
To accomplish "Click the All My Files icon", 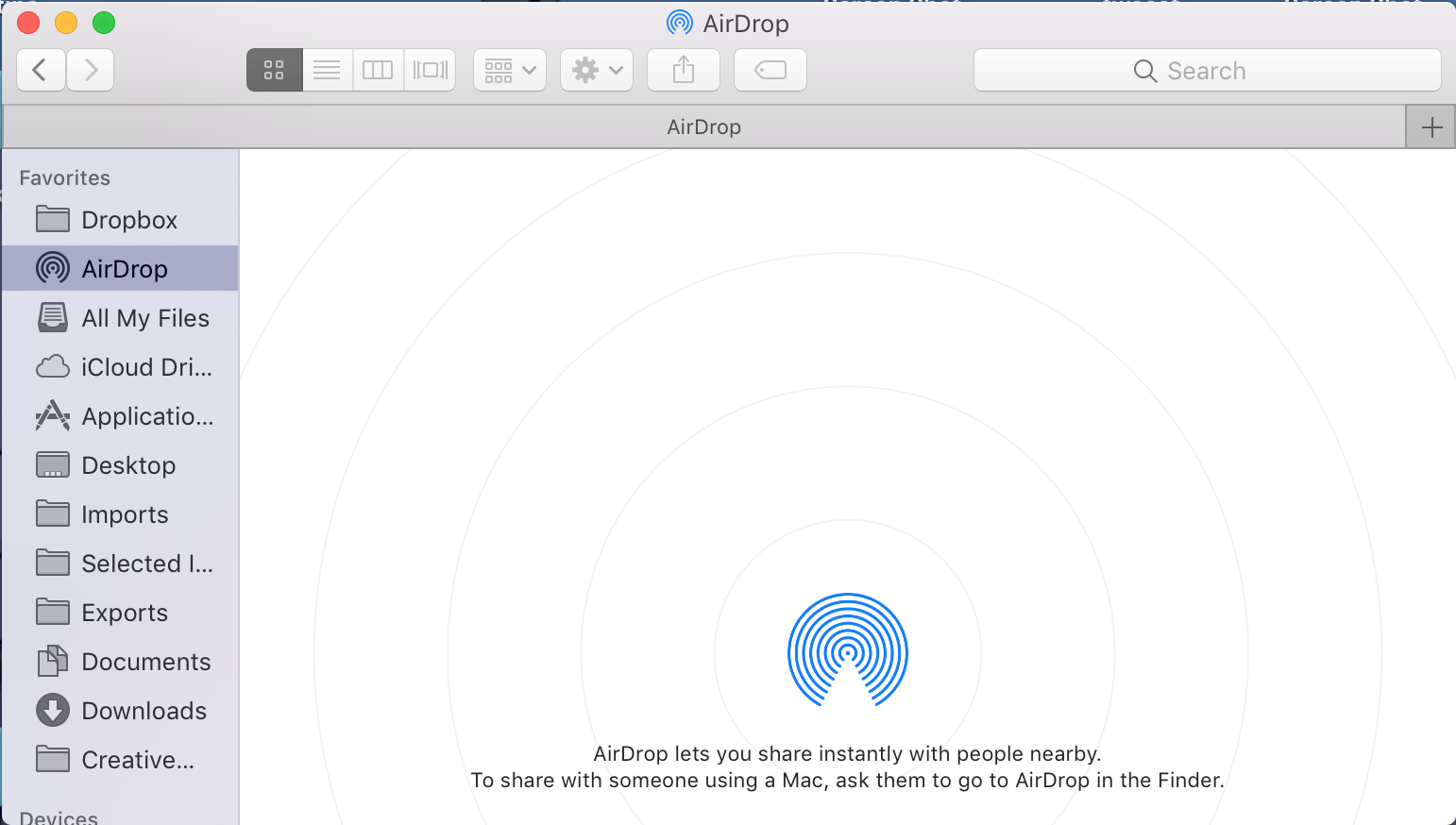I will (x=53, y=317).
